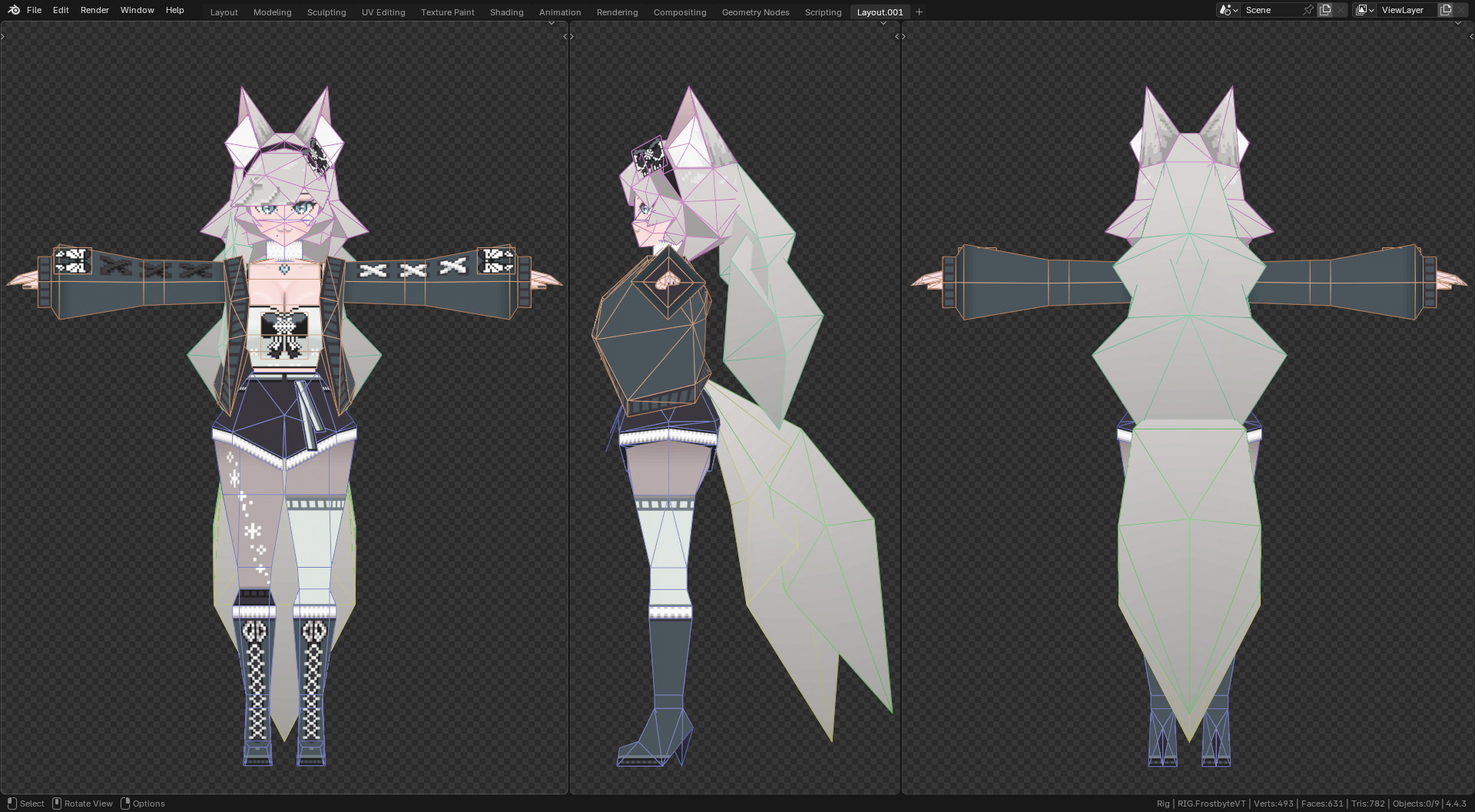
Task: Open the ViewLayer browse dropdown chevron
Action: [1372, 9]
